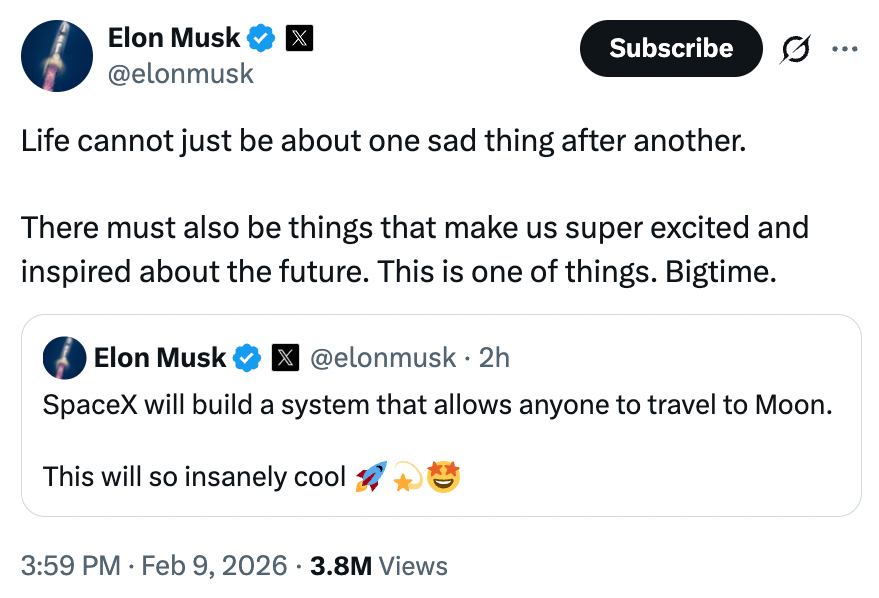Click the @elonmusk handle under the name

180,74
